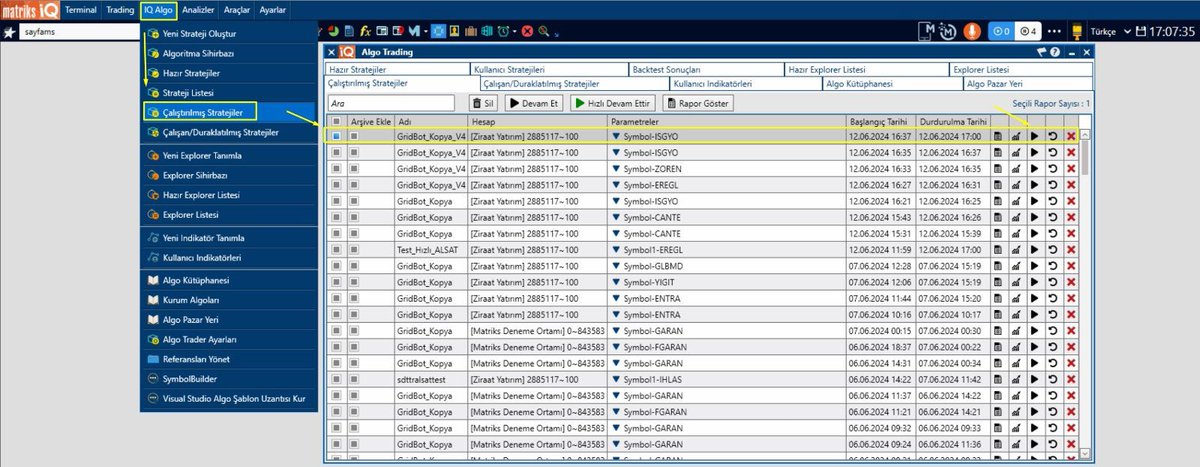Open the Trading menu
Image resolution: width=1200 pixels, height=467 pixels.
[119, 10]
